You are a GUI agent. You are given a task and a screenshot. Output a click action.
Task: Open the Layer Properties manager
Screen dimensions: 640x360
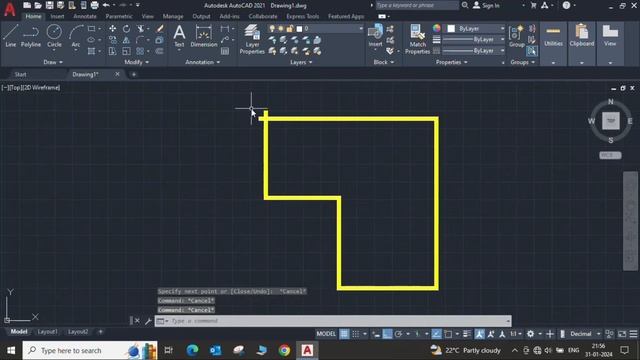(252, 39)
